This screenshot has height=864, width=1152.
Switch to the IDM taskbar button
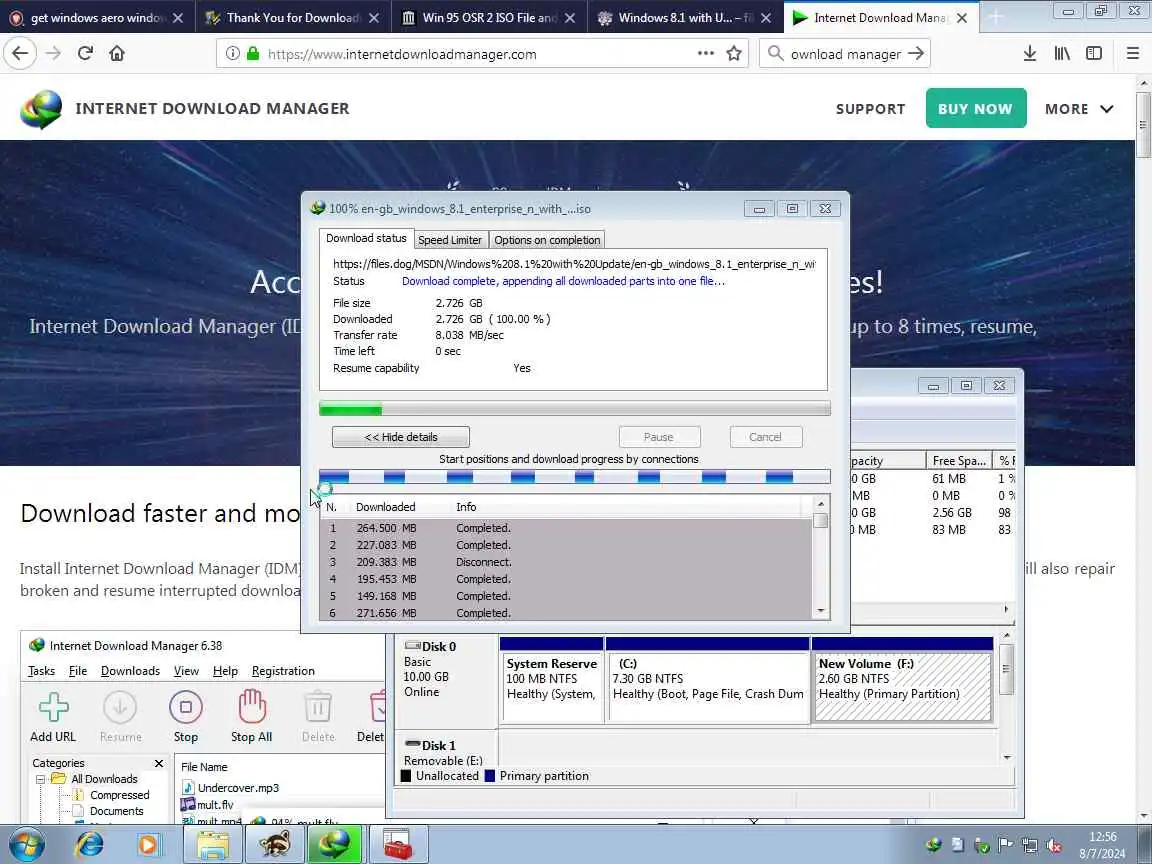334,845
